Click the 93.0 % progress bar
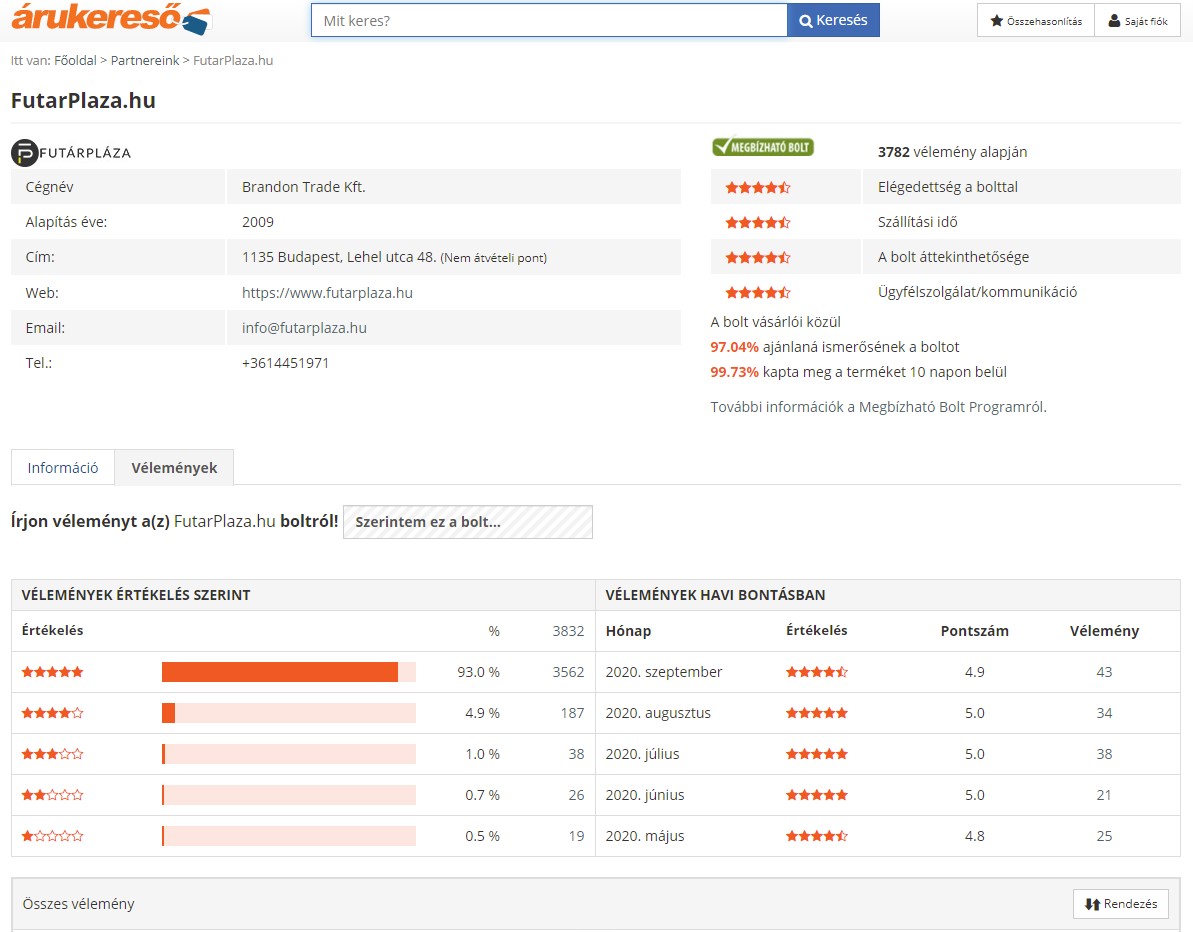 [x=289, y=672]
